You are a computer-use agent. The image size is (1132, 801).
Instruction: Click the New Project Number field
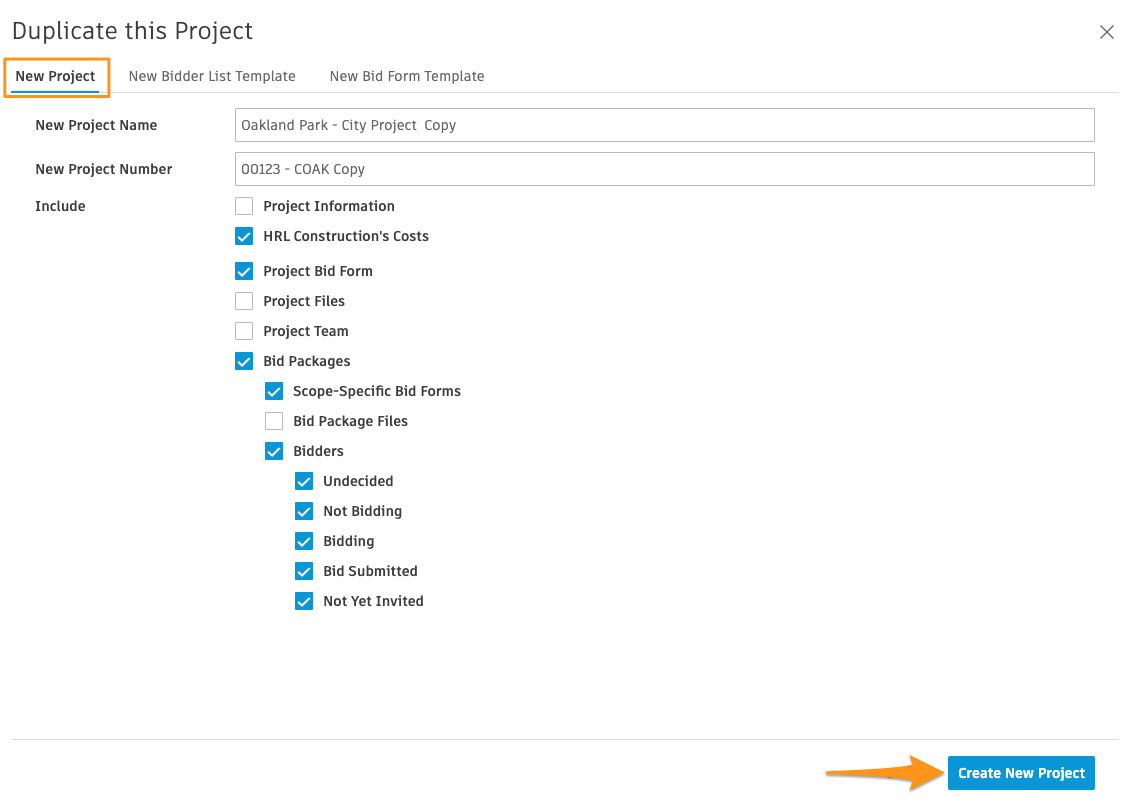tap(664, 169)
